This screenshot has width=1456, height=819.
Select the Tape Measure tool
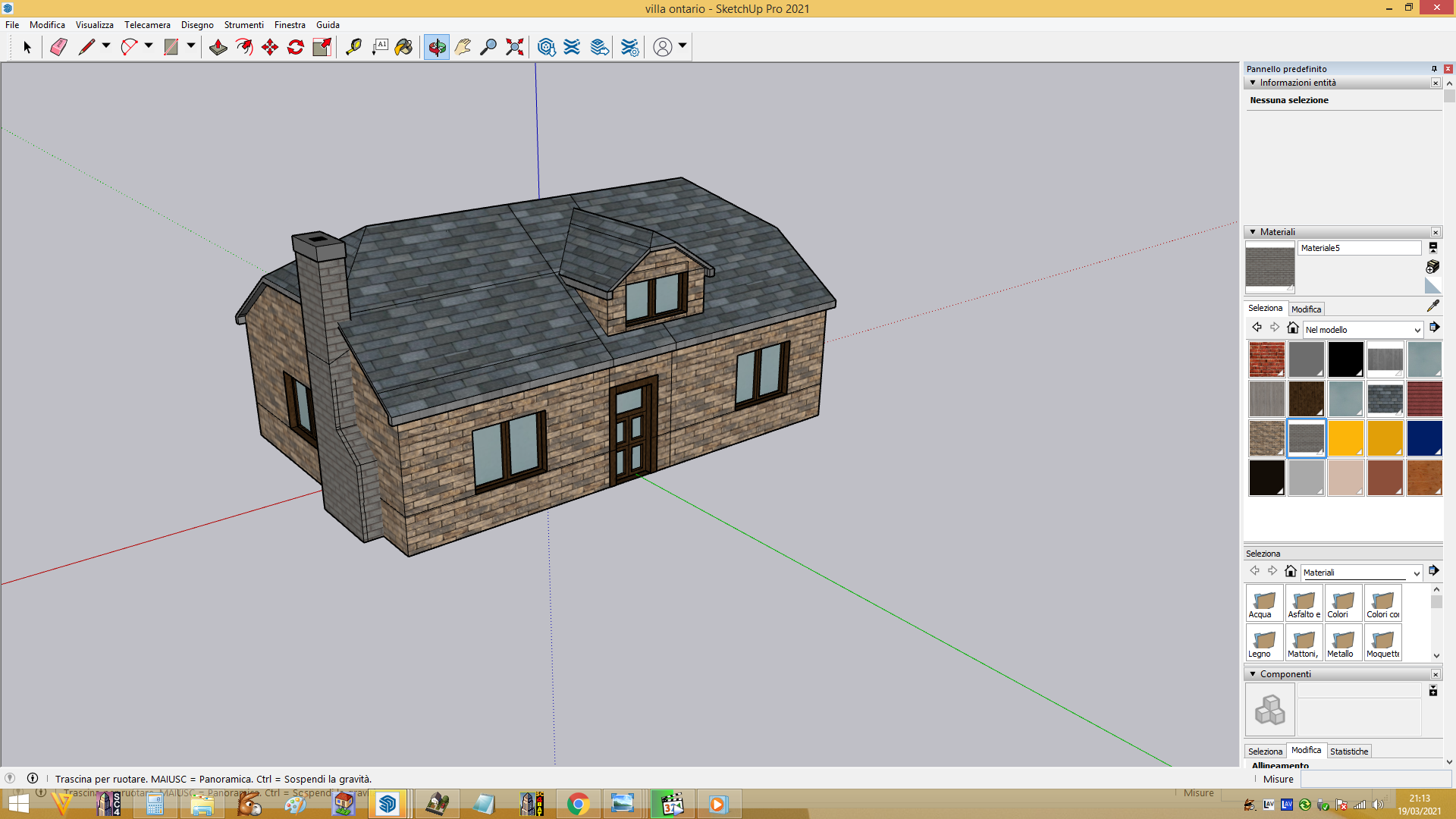tap(353, 47)
